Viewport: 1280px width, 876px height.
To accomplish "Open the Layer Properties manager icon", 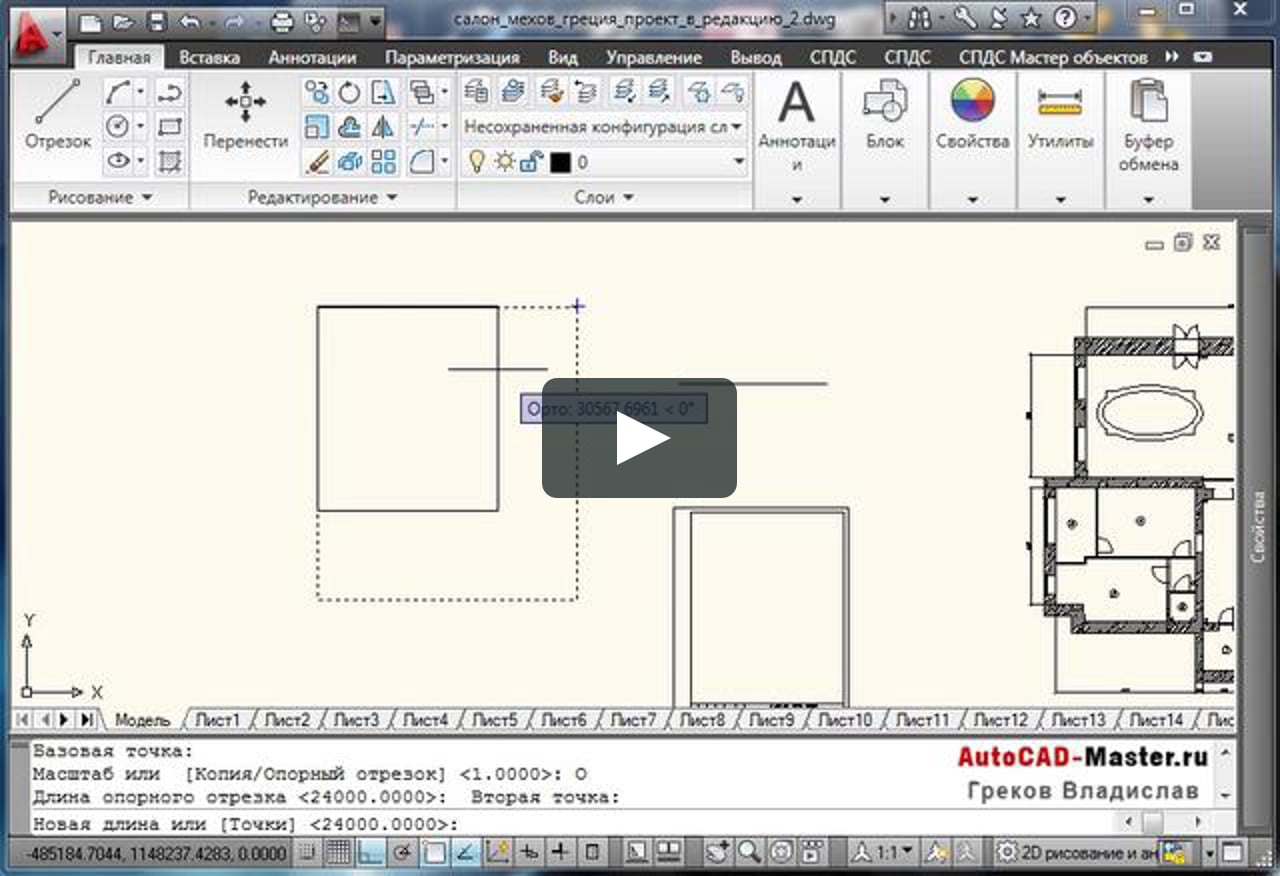I will tap(477, 92).
